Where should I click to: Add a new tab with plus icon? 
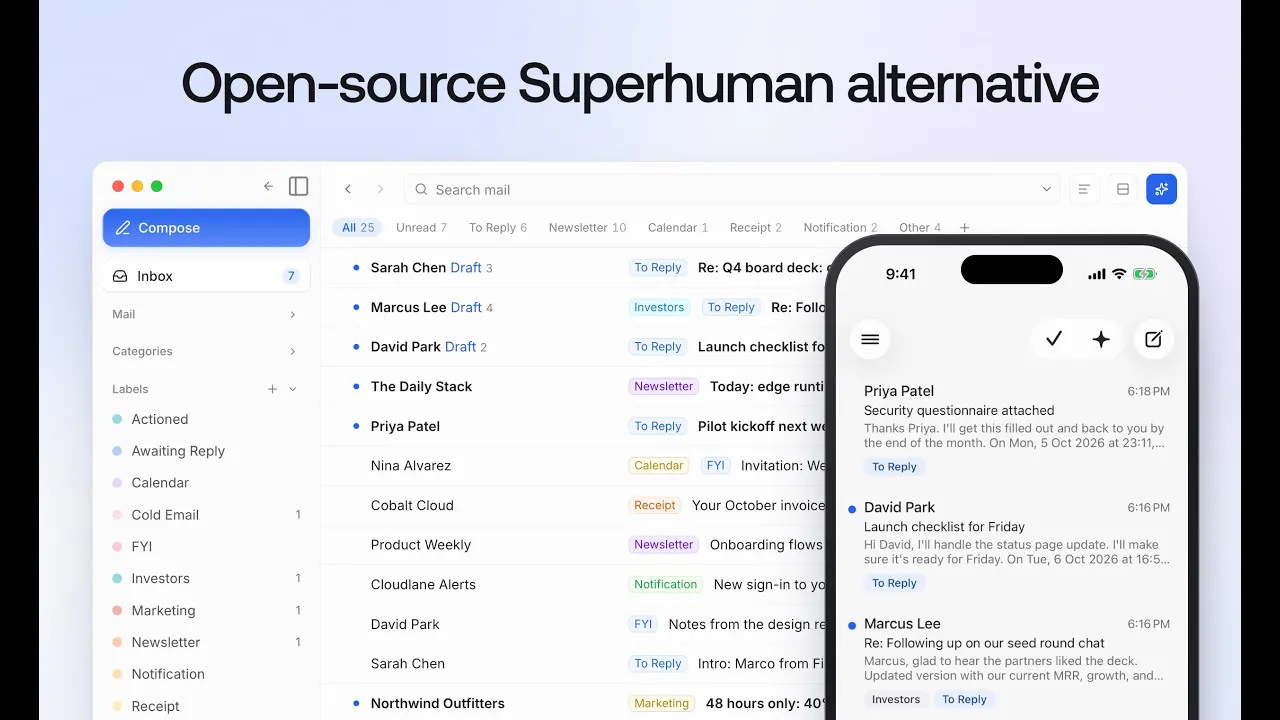[x=965, y=228]
